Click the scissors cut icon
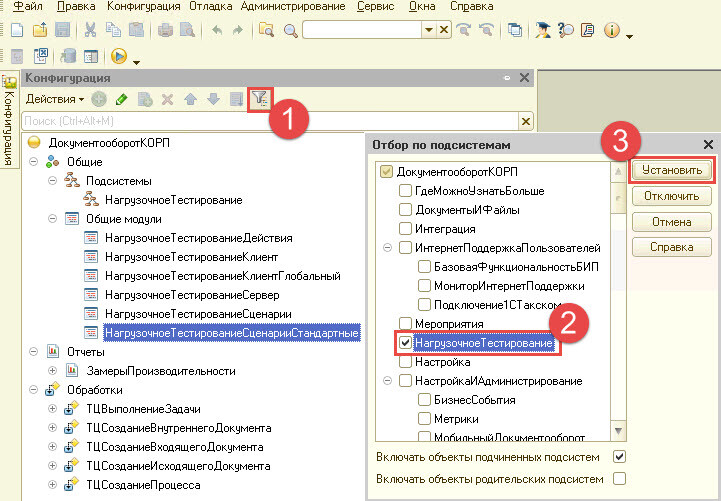 tap(90, 31)
